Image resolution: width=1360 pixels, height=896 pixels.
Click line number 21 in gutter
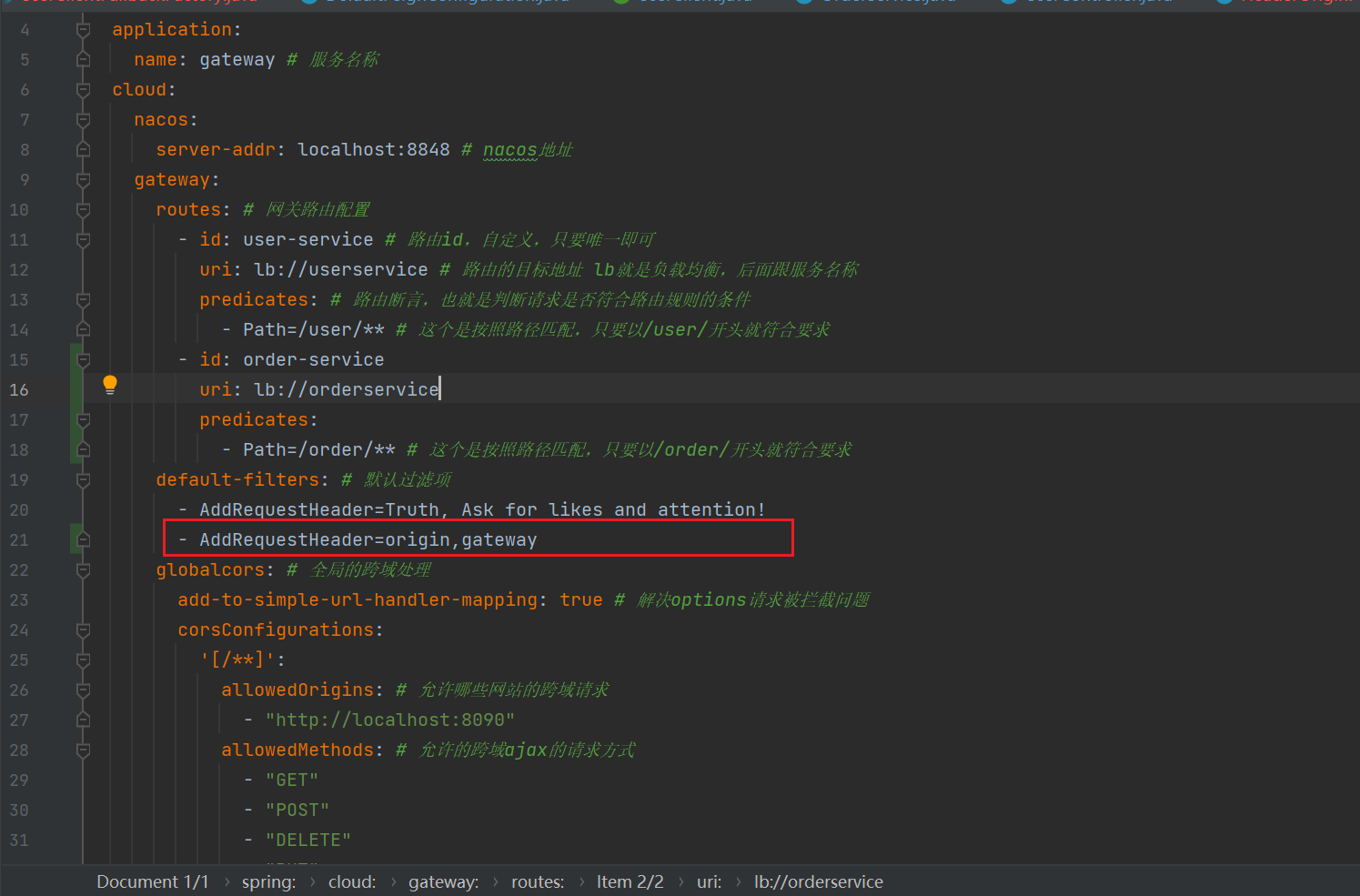coord(19,540)
